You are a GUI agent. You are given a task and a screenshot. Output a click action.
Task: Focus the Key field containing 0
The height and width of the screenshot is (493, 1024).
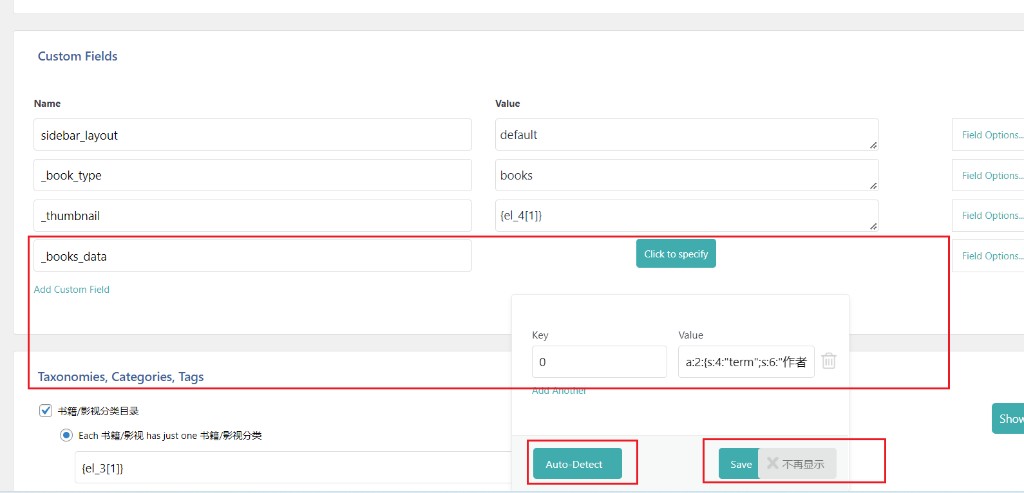[600, 362]
